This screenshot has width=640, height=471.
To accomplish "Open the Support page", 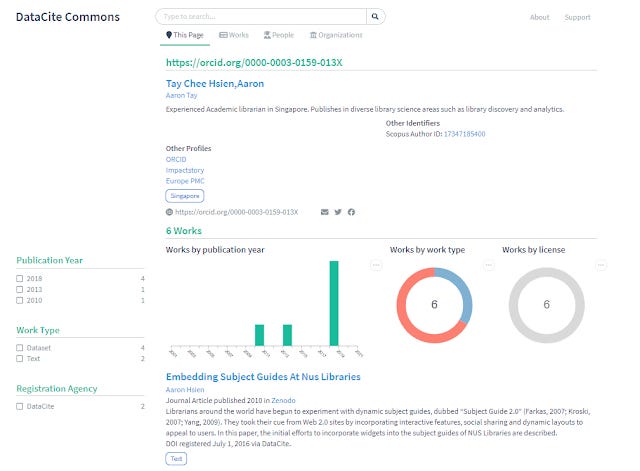I will pos(577,17).
